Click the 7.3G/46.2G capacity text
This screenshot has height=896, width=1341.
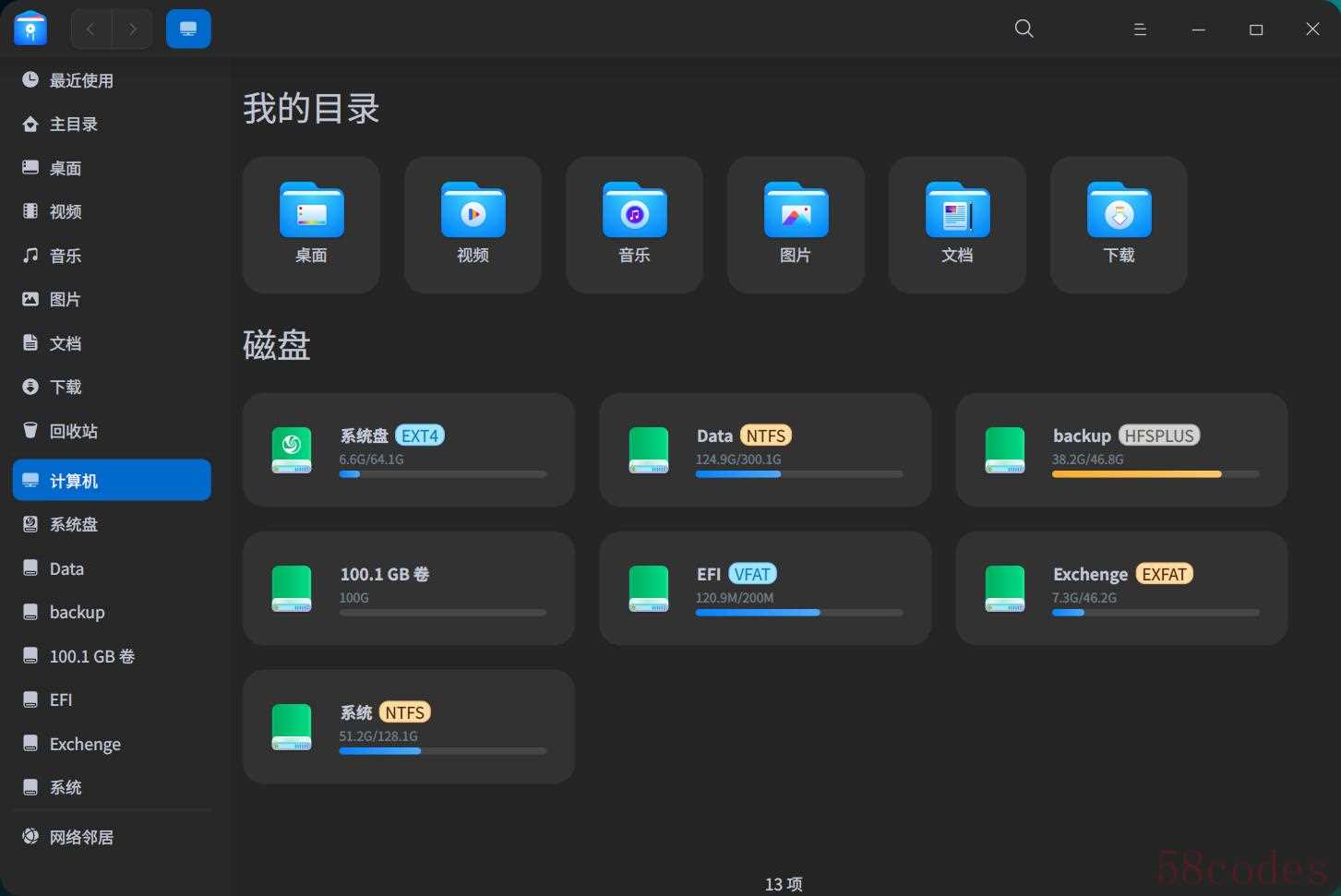[1084, 597]
